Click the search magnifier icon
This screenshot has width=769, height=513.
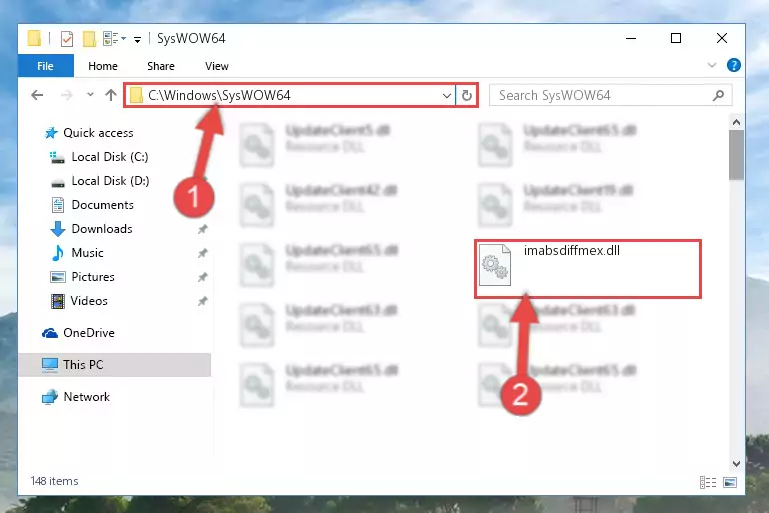[x=718, y=95]
